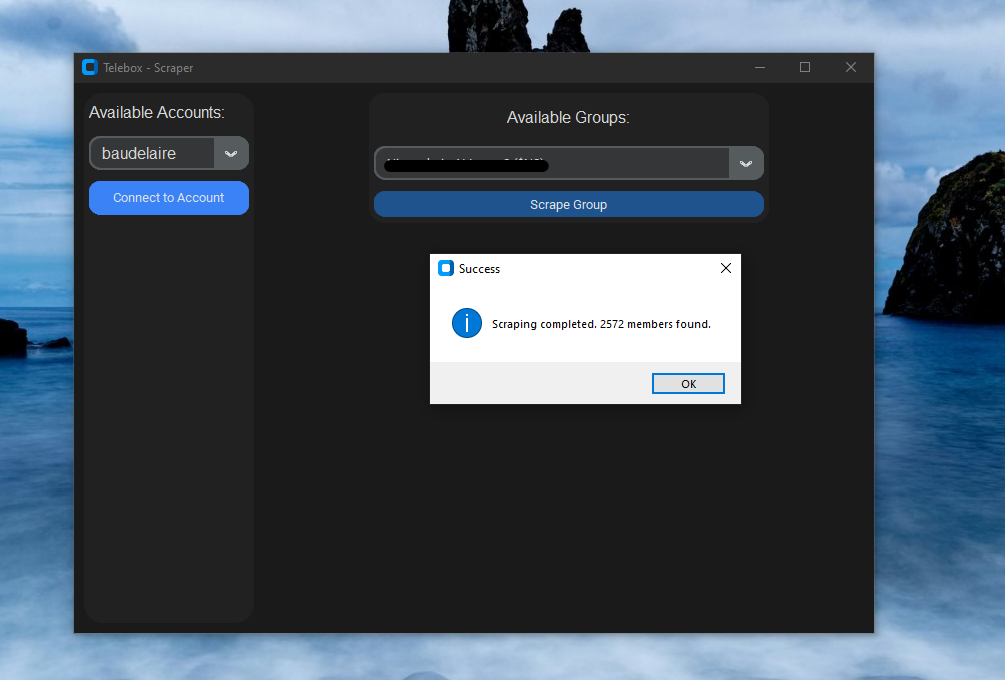Click the 'Telebox - Scraper' window title text

[148, 68]
